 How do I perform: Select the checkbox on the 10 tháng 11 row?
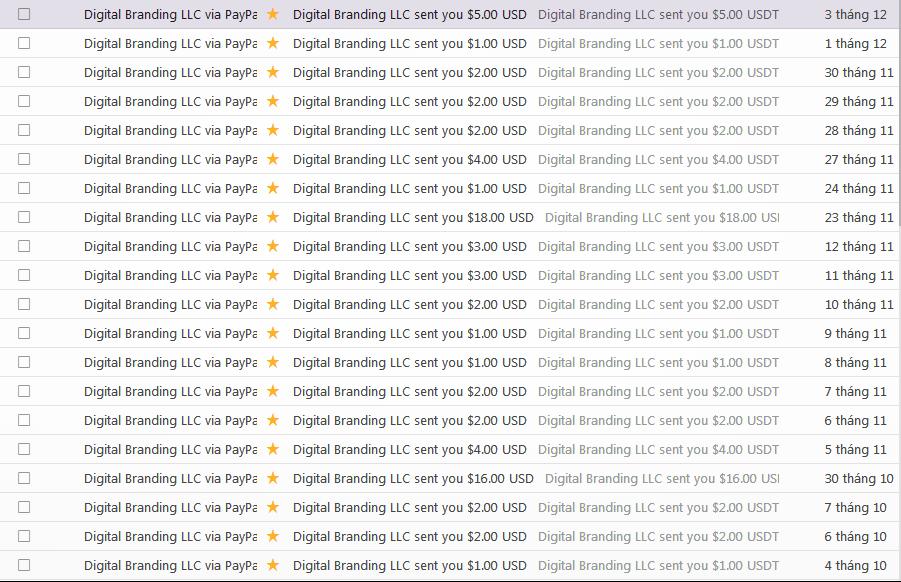tap(24, 304)
